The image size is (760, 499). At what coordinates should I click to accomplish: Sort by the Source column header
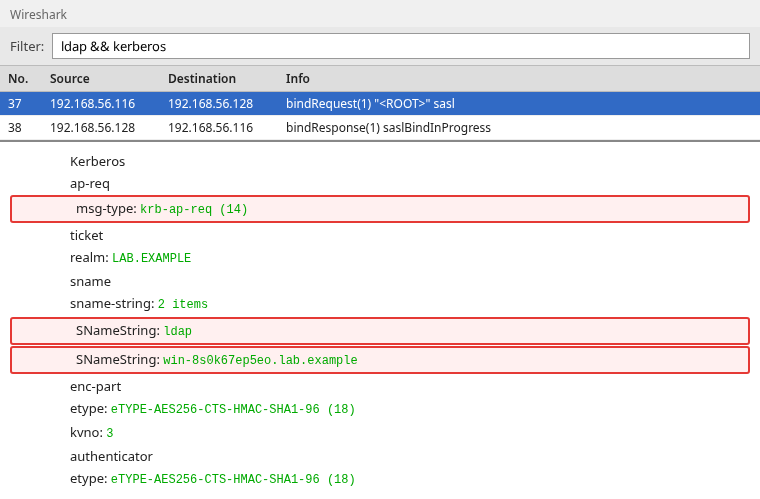[x=69, y=78]
